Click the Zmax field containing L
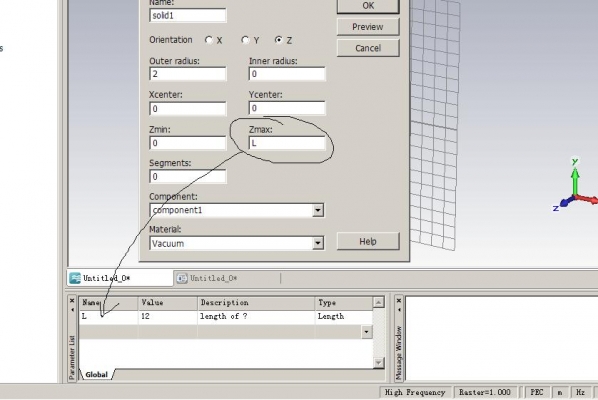The height and width of the screenshot is (400, 598). (x=287, y=143)
